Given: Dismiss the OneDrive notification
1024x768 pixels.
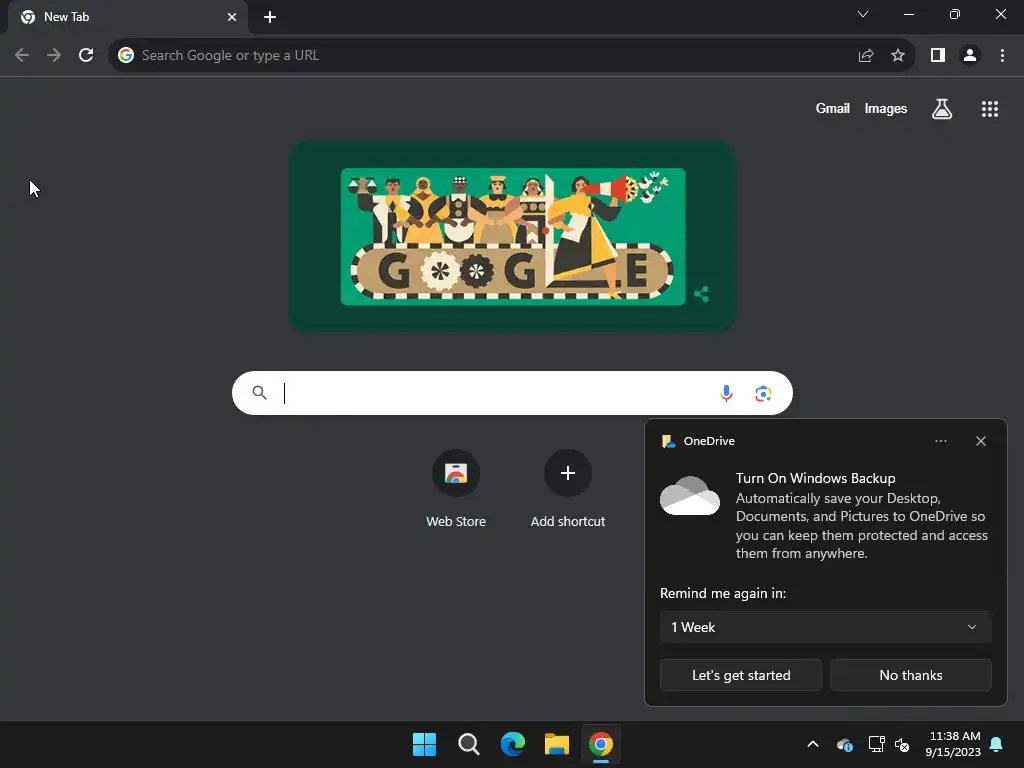Looking at the screenshot, I should [x=981, y=441].
